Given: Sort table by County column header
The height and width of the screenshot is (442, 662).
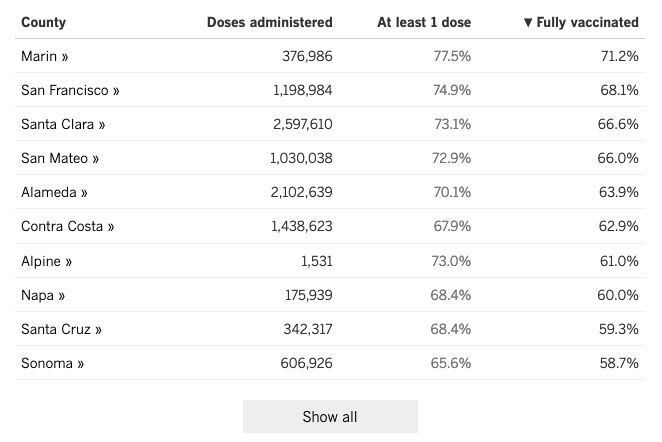Looking at the screenshot, I should tap(43, 22).
